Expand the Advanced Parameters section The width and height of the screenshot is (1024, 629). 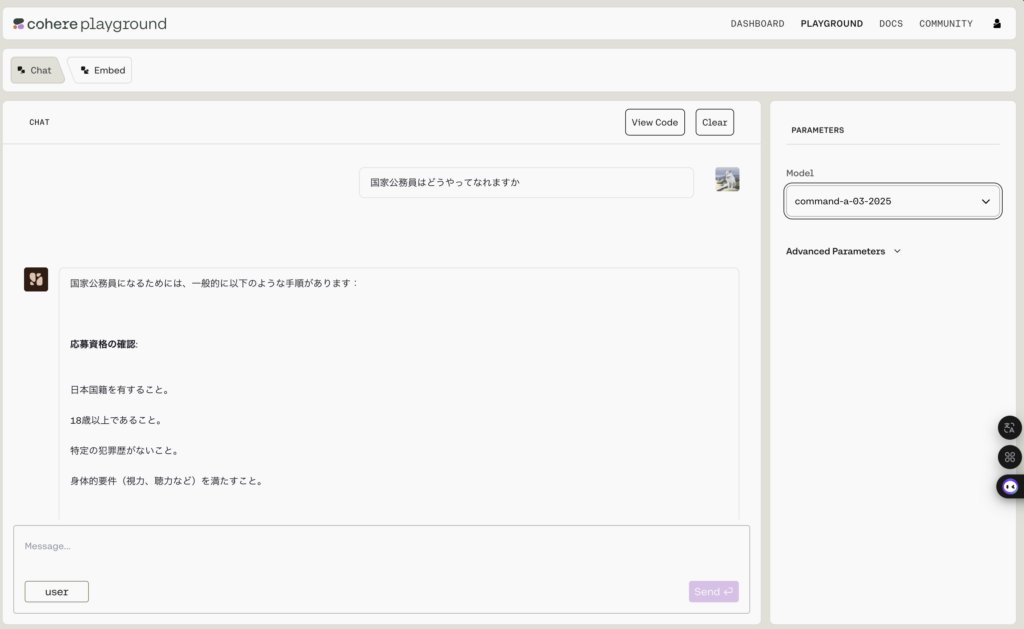pyautogui.click(x=843, y=251)
